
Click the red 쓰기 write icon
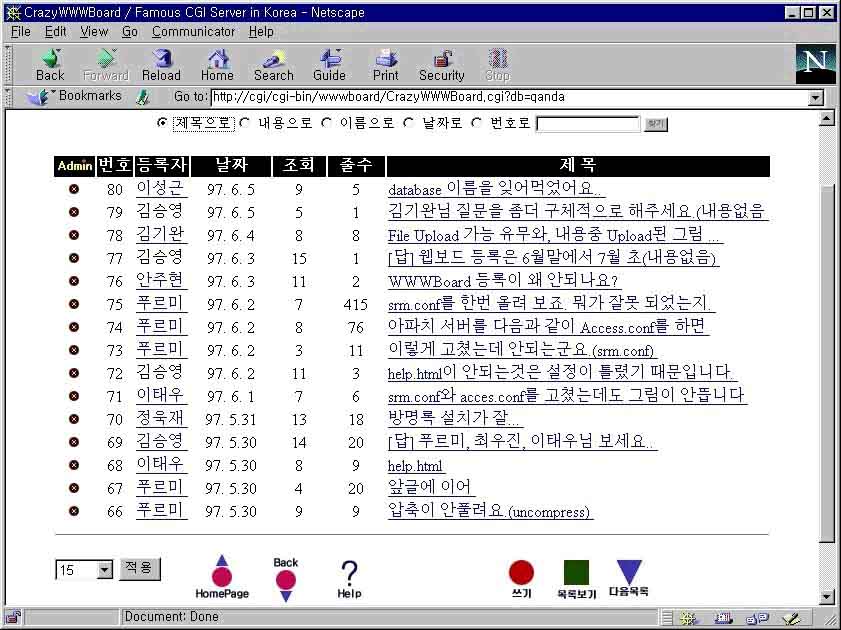(x=521, y=579)
